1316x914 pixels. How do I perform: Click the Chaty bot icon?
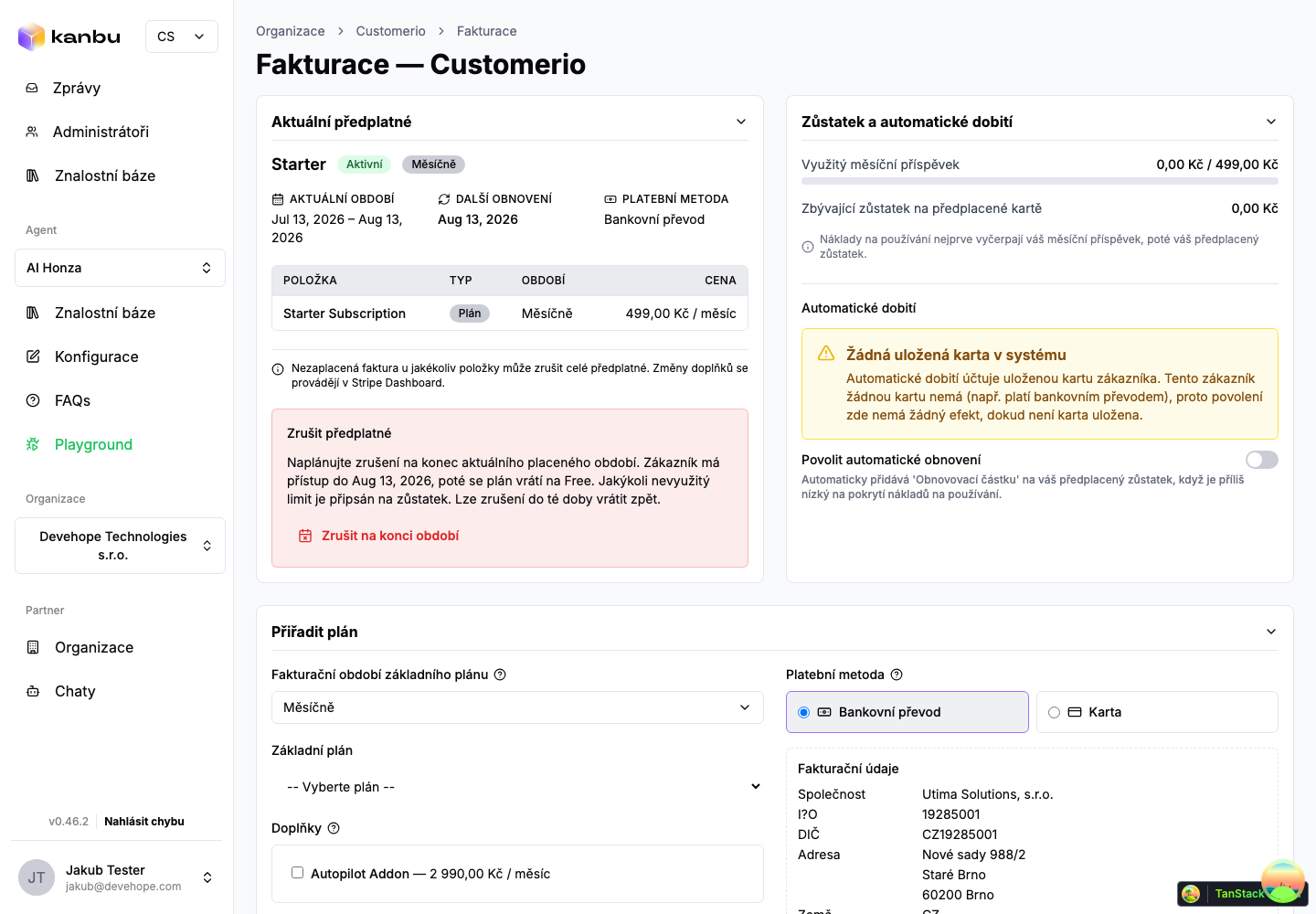(x=33, y=691)
